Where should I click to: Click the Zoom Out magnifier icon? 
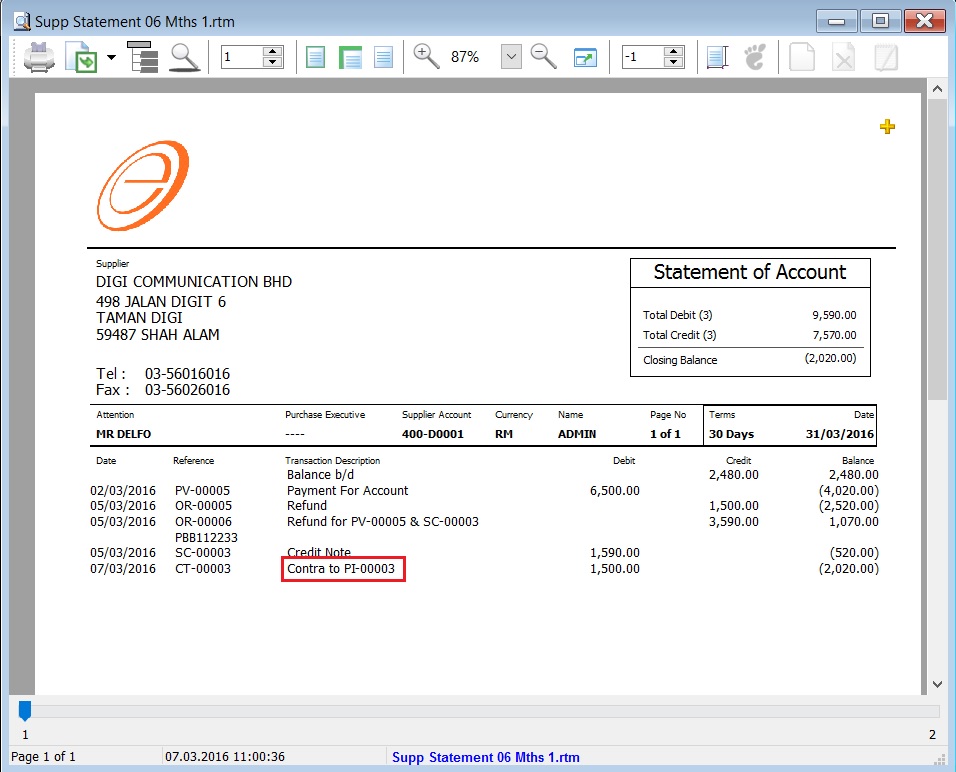point(544,57)
